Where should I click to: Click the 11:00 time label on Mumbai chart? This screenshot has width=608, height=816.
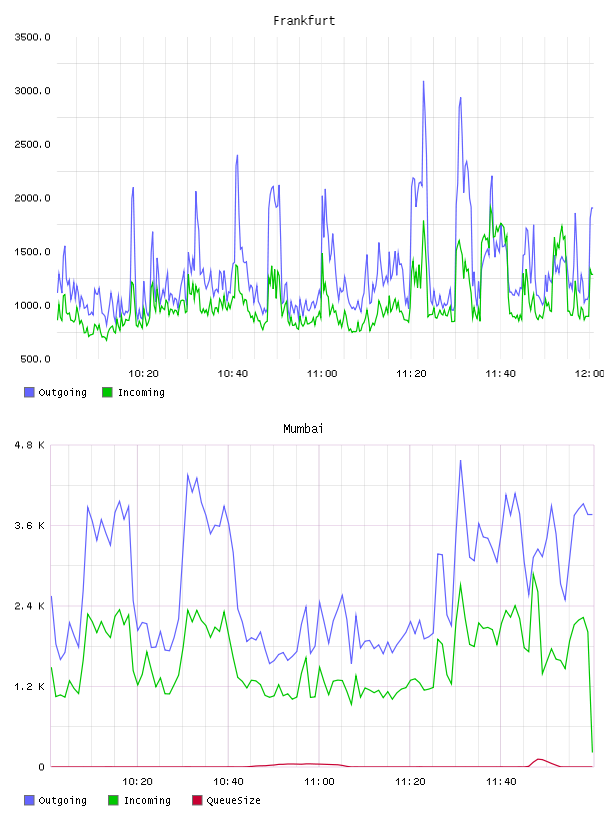tap(319, 782)
